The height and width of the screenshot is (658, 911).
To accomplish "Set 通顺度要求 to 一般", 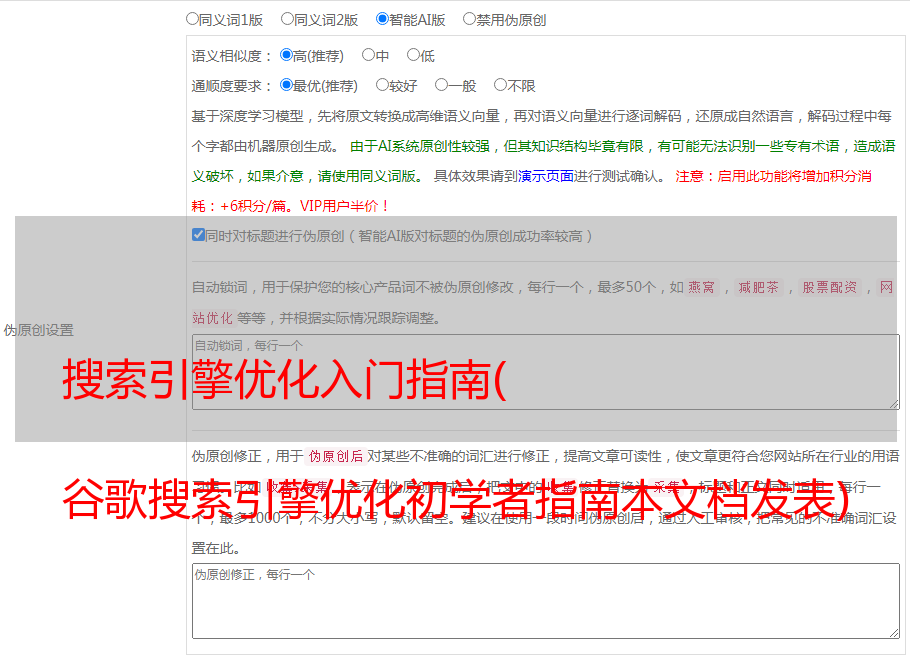I will click(x=442, y=85).
